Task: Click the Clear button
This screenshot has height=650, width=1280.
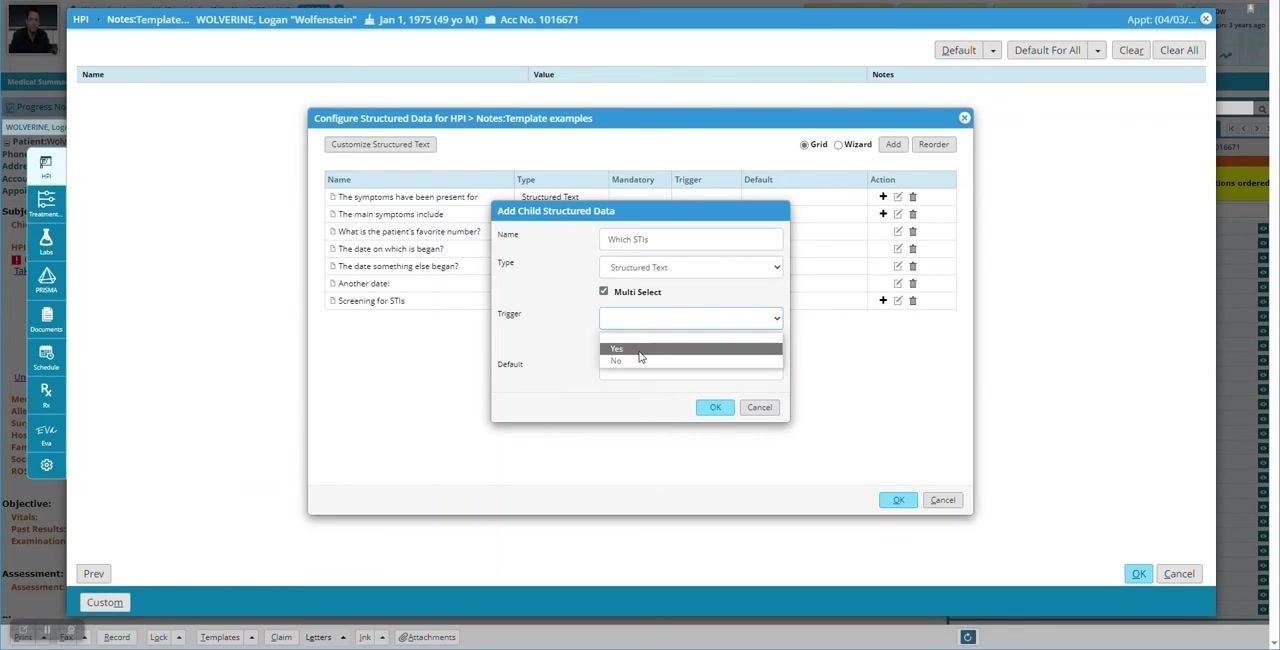Action: (1131, 50)
